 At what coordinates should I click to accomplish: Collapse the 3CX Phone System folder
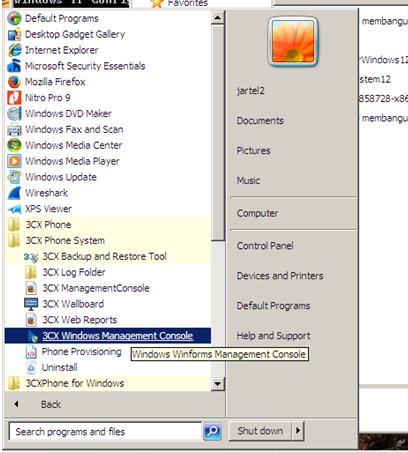(x=109, y=241)
